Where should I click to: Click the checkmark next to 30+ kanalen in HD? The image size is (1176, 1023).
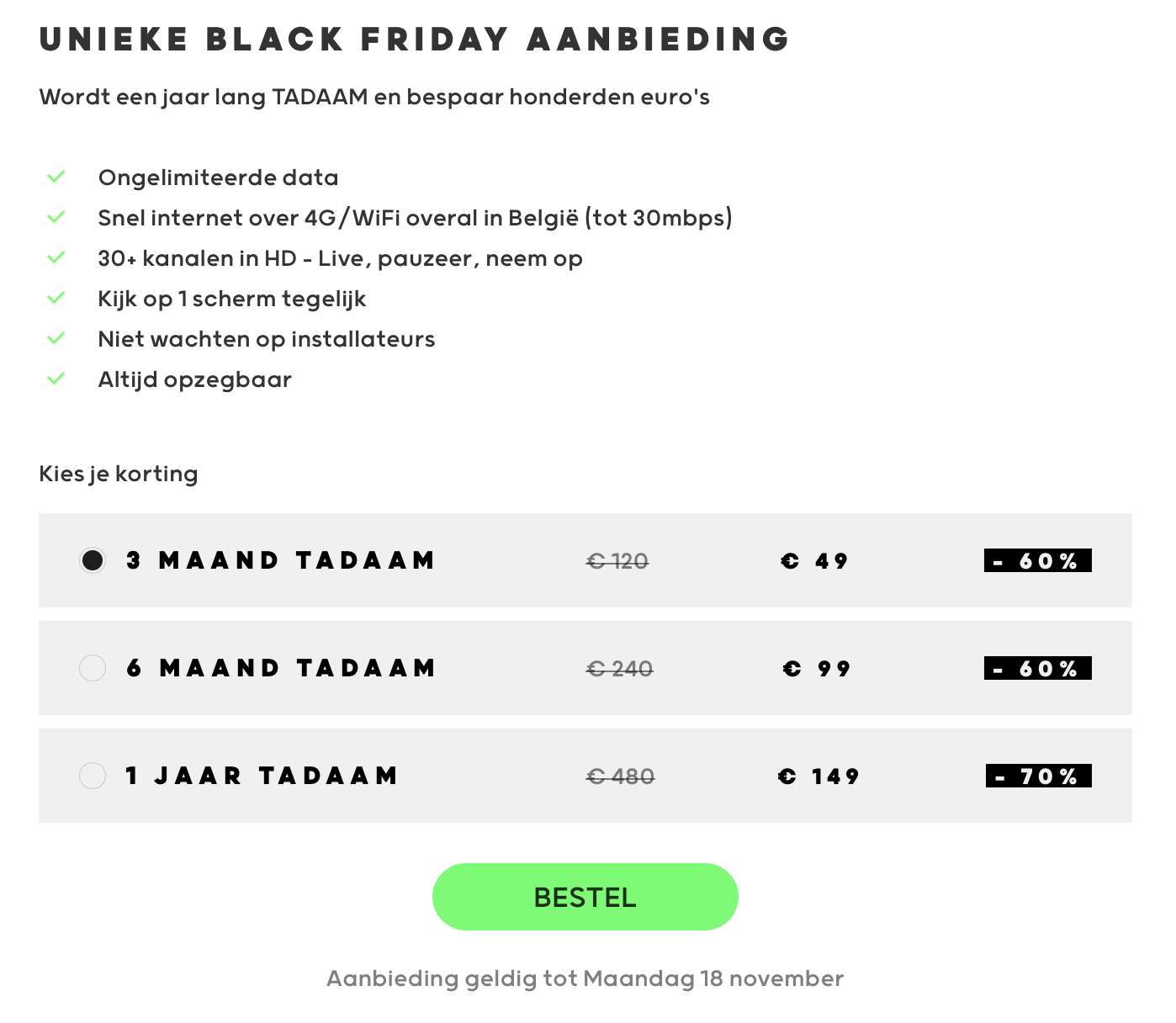tap(56, 258)
